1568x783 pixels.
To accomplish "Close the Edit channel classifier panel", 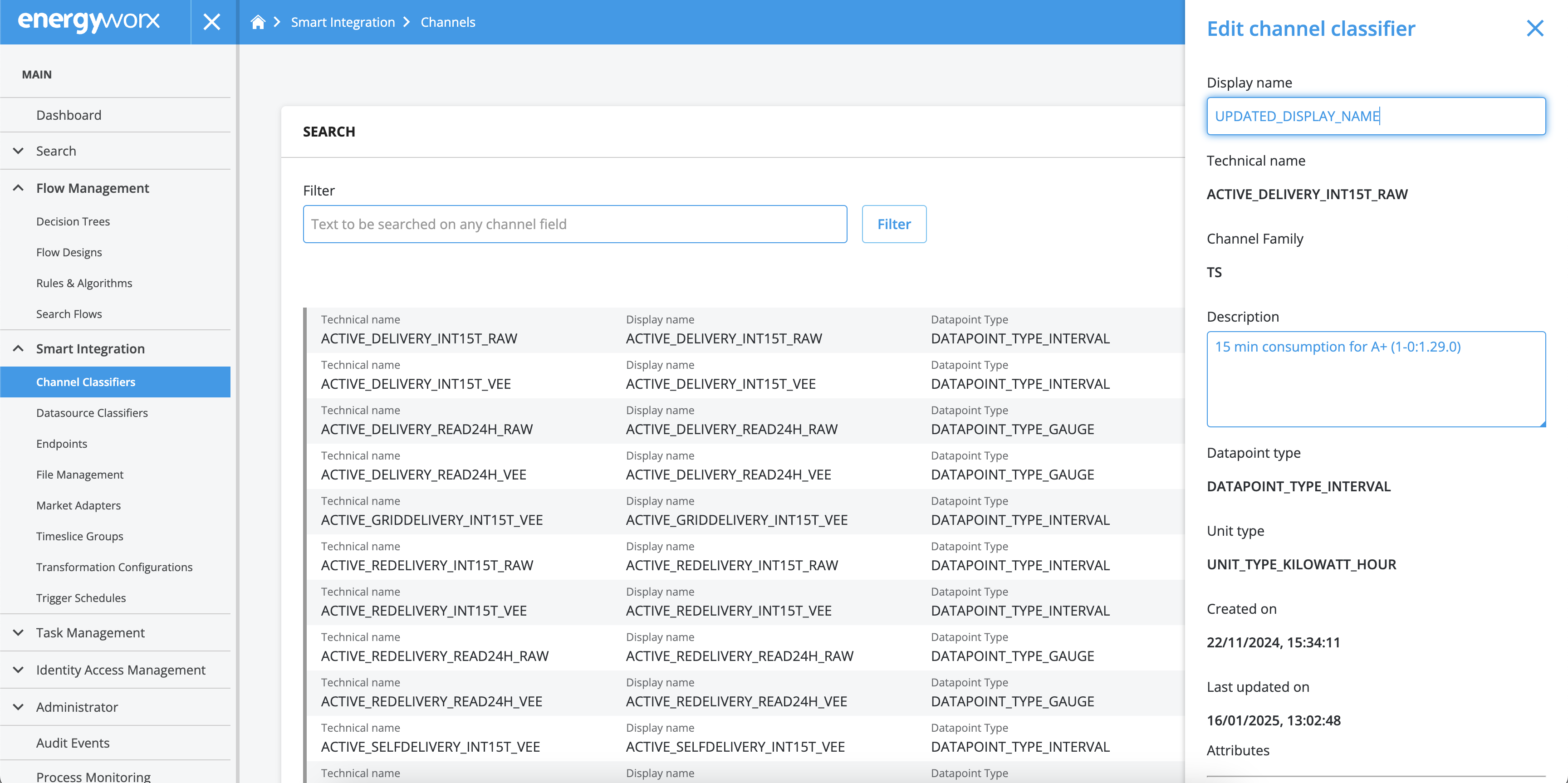I will [1534, 28].
